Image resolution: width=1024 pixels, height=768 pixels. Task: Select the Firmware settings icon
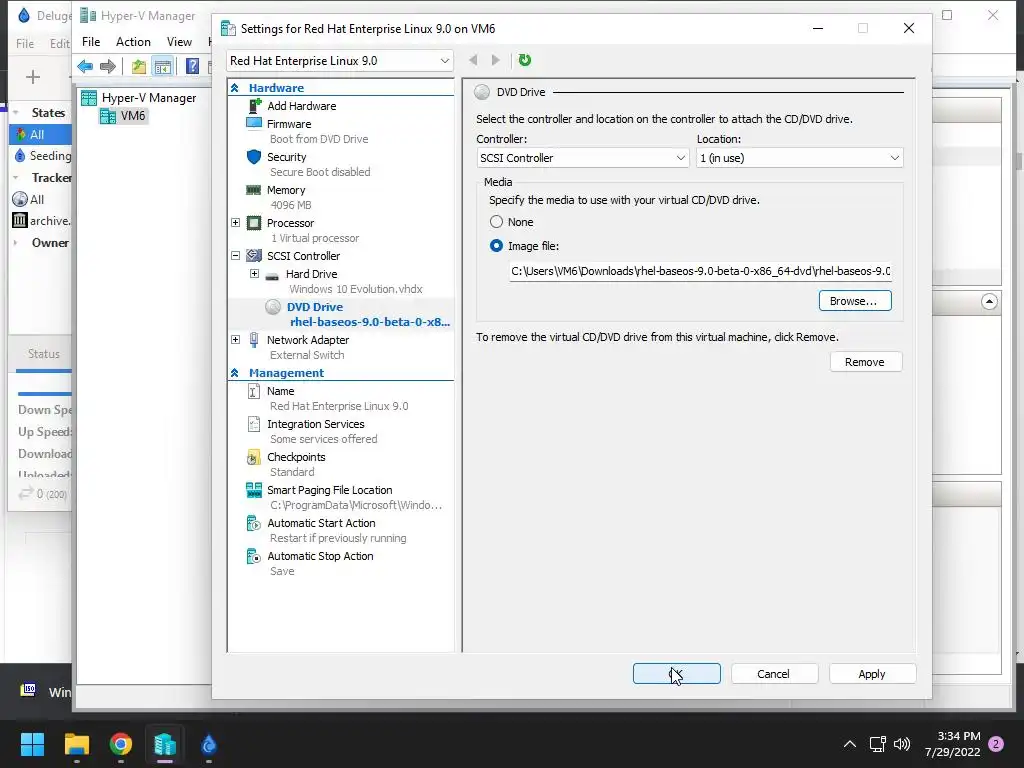coord(254,123)
